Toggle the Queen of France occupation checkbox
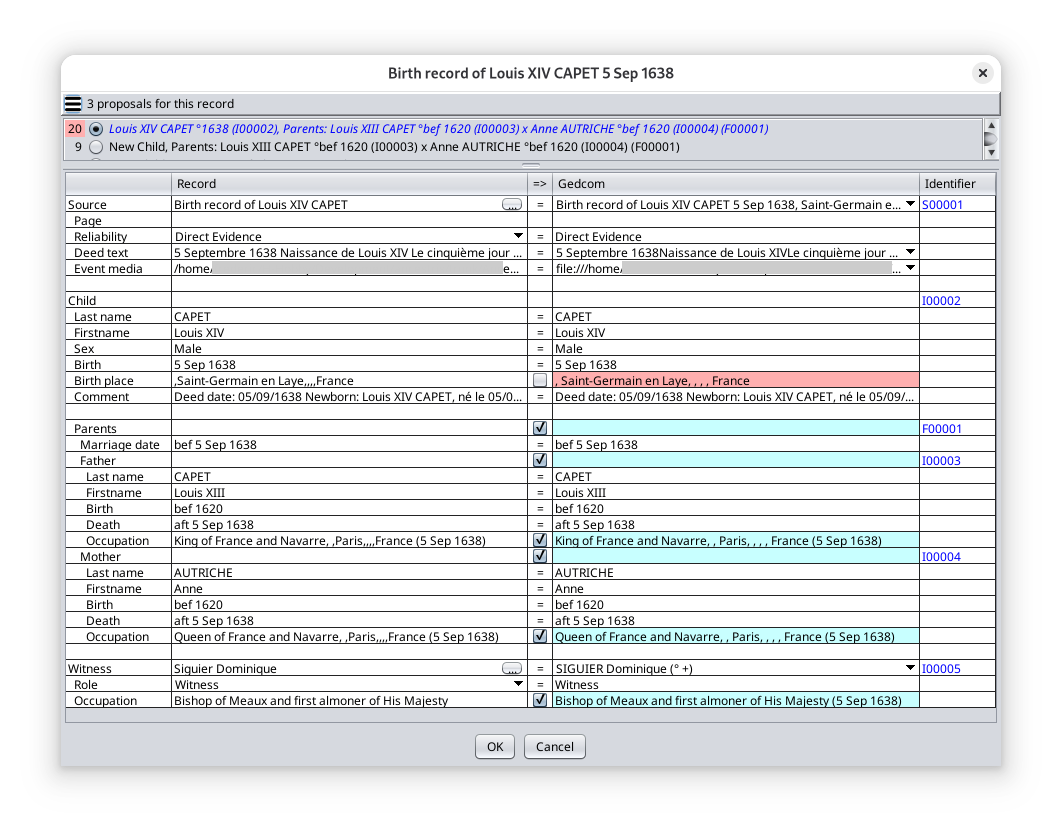Image resolution: width=1062 pixels, height=833 pixels. click(x=540, y=636)
